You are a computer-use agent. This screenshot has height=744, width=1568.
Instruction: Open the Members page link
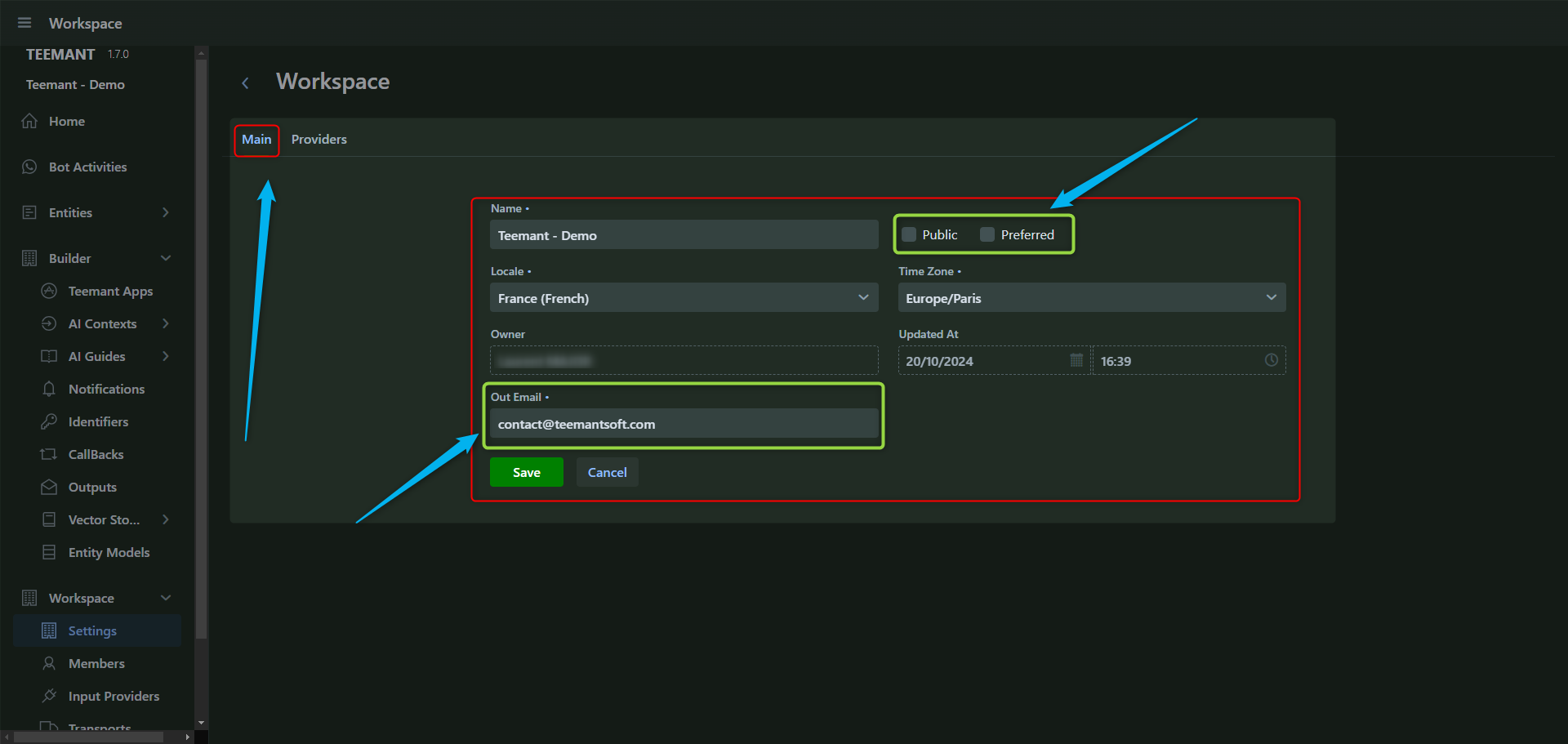tap(96, 664)
